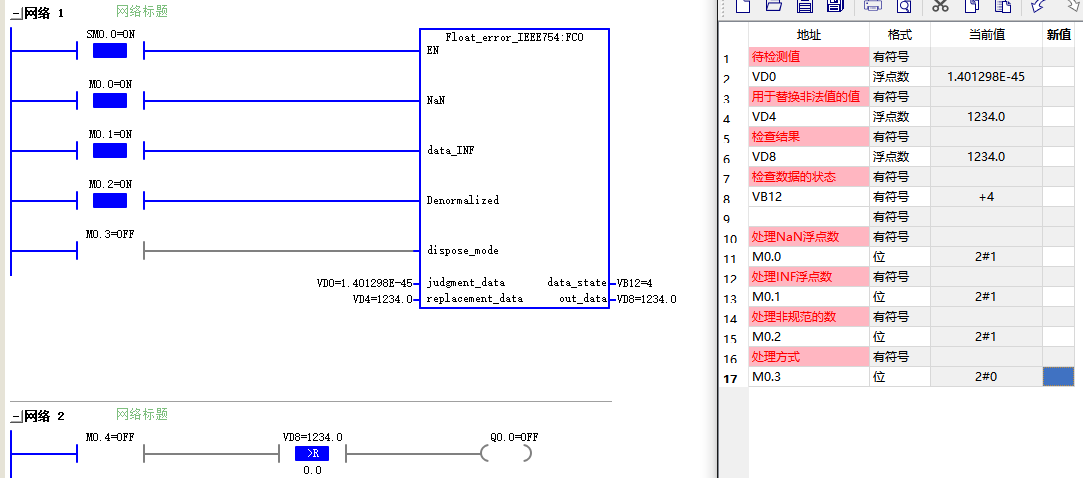Select the M0.2=ON contact in the ladder
Screen dimensions: 1083x478
coord(110,200)
